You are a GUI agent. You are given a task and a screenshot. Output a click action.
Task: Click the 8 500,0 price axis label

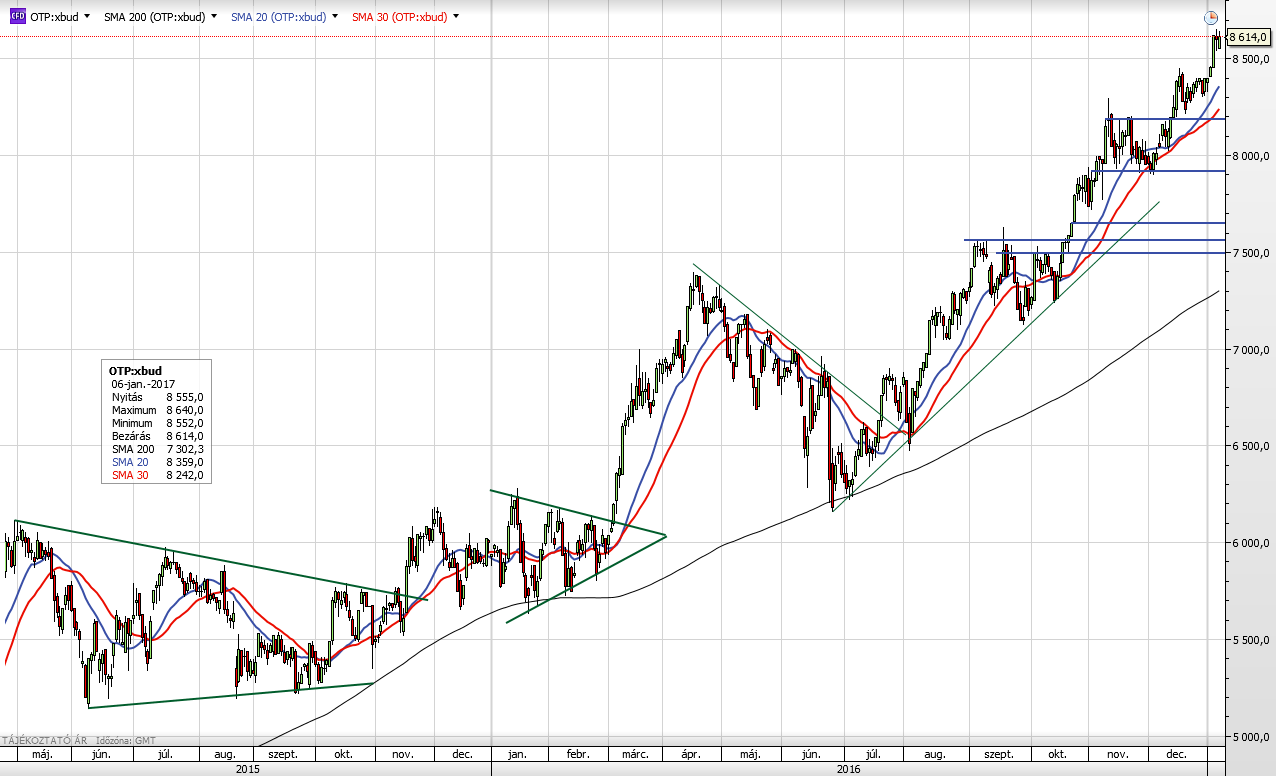pos(1251,59)
